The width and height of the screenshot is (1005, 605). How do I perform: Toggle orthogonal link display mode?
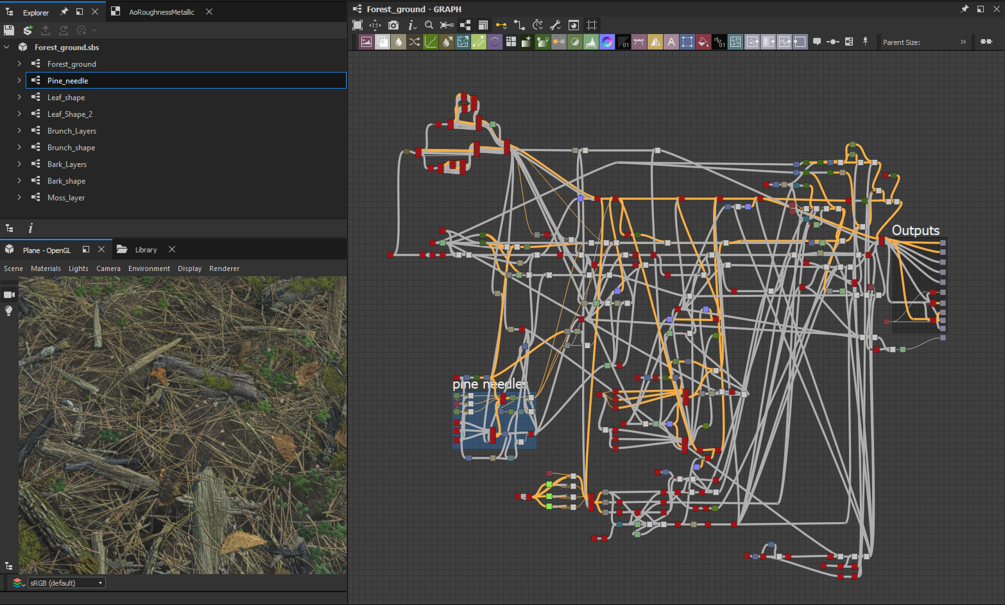click(519, 25)
